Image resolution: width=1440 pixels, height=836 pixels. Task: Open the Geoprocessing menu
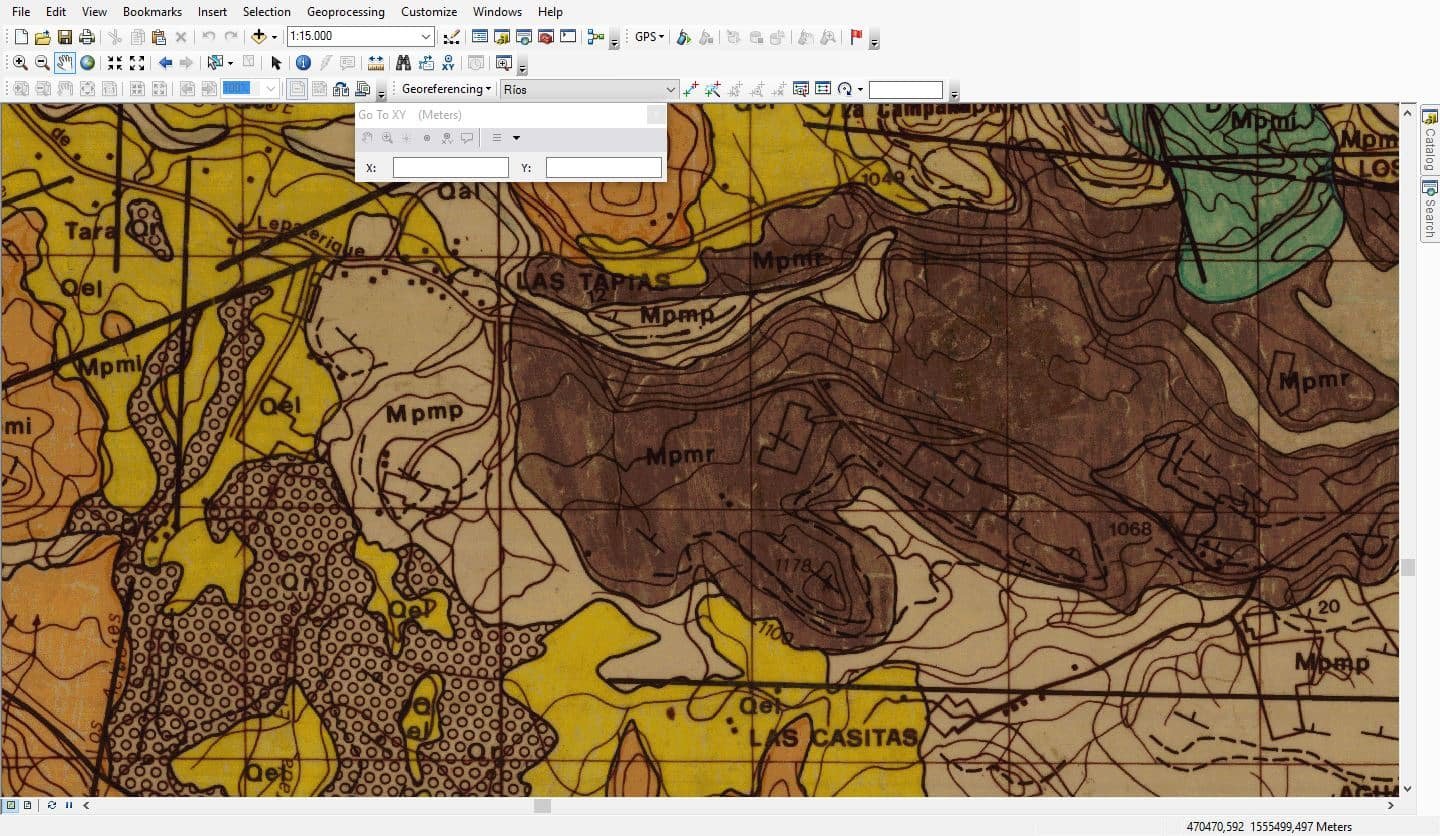[345, 12]
